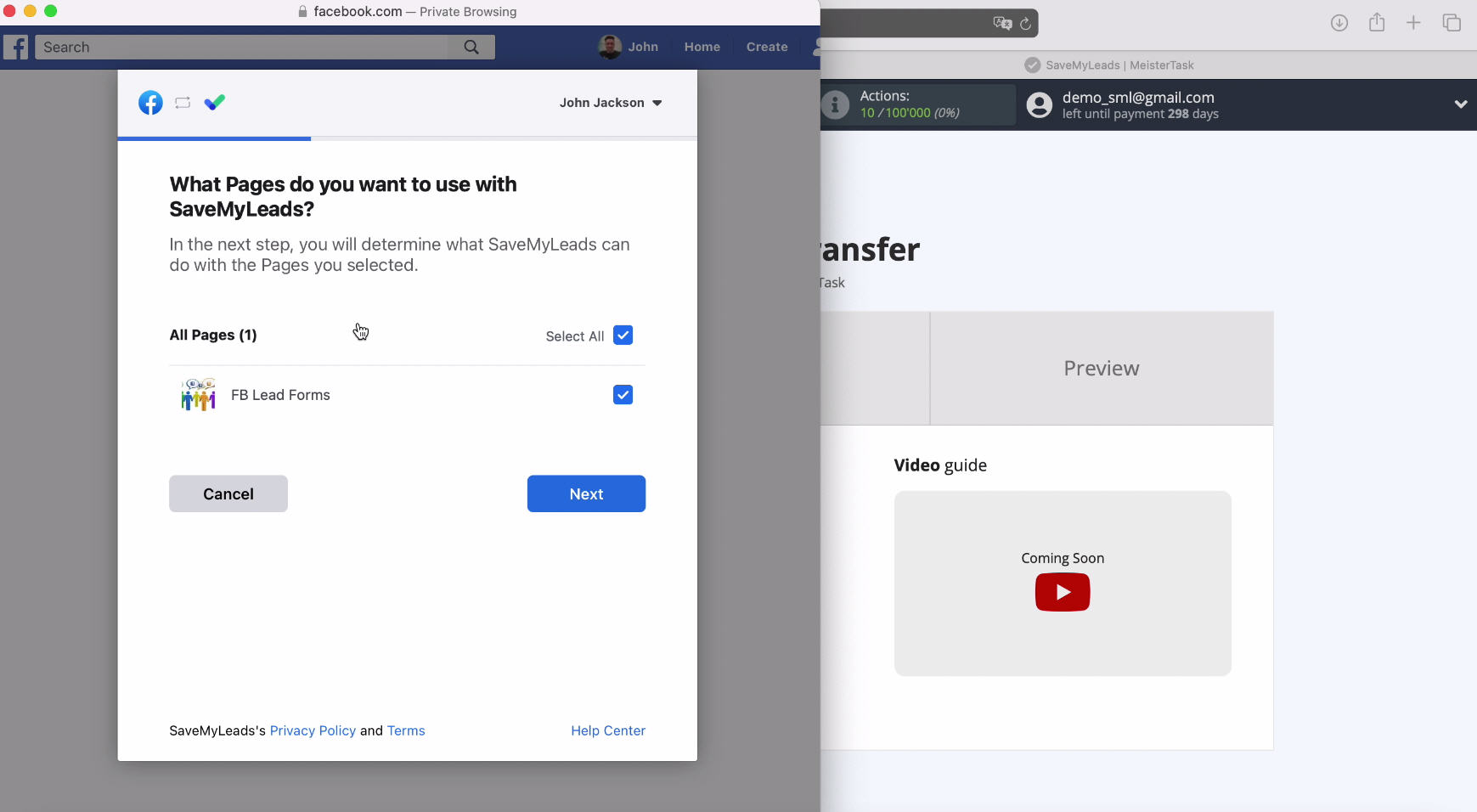This screenshot has width=1477, height=812.
Task: Click the user account avatar icon
Action: point(1039,104)
